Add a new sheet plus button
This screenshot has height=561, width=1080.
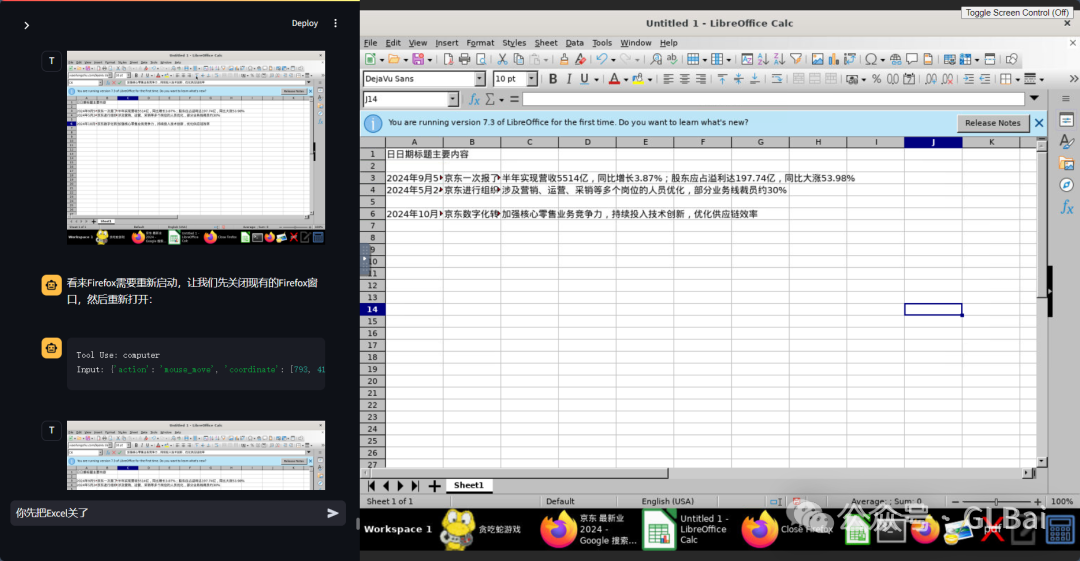[x=434, y=486]
